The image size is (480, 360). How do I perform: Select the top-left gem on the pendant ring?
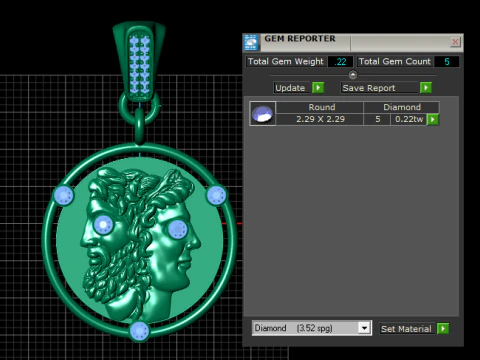point(63,195)
